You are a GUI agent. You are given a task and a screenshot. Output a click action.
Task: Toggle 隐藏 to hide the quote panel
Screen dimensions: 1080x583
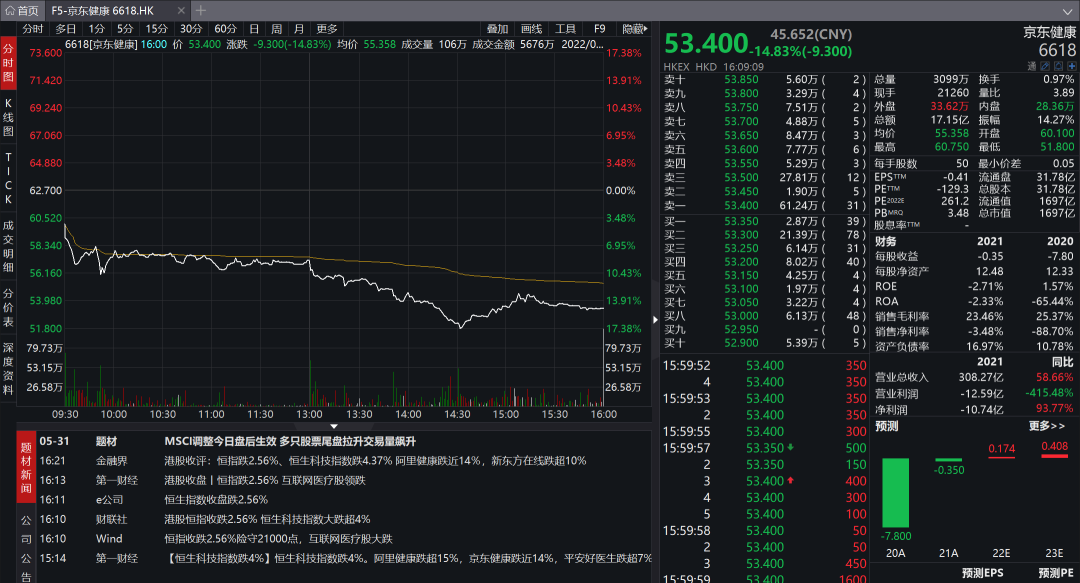point(633,29)
